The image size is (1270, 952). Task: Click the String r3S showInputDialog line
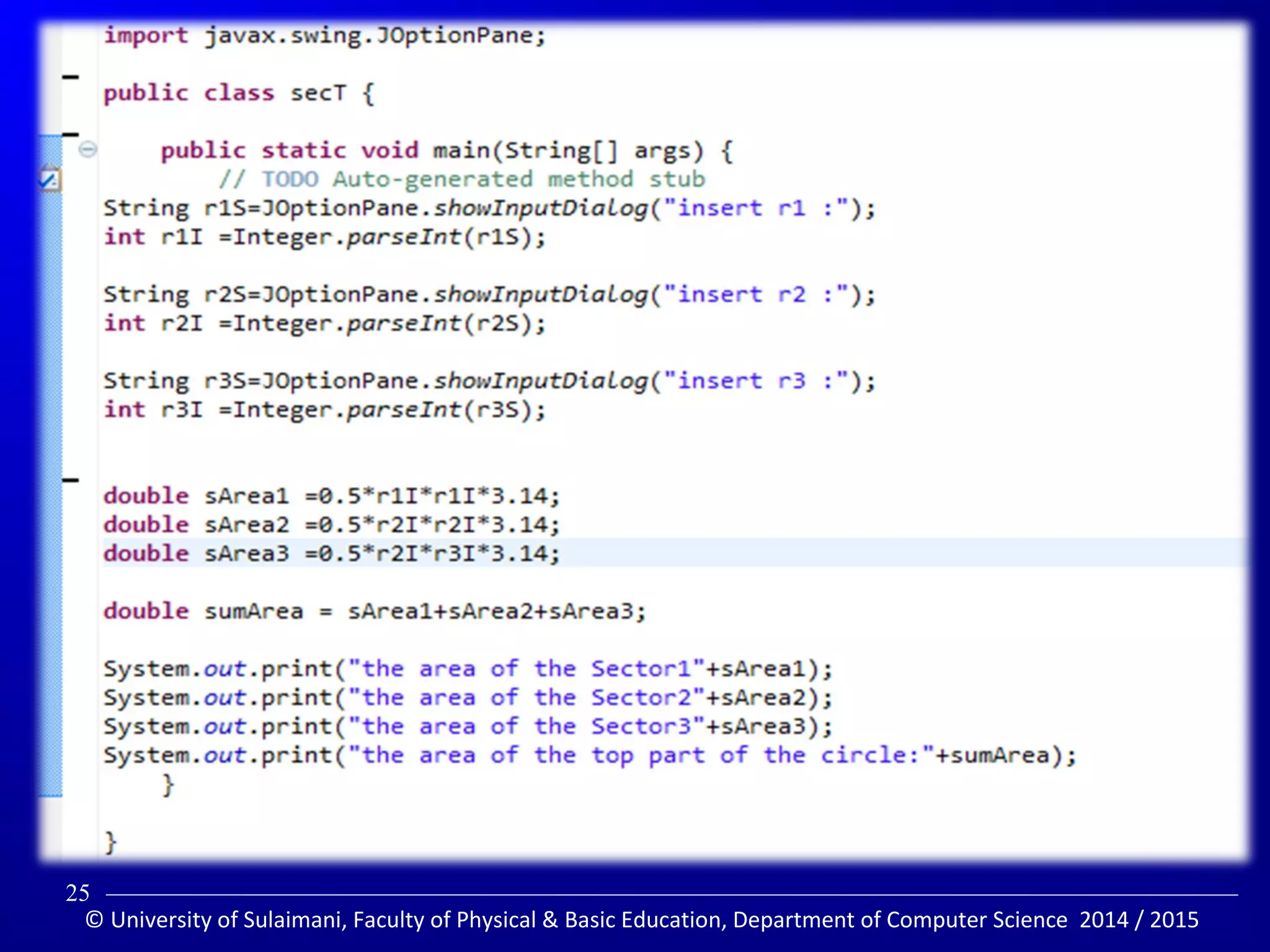(489, 381)
